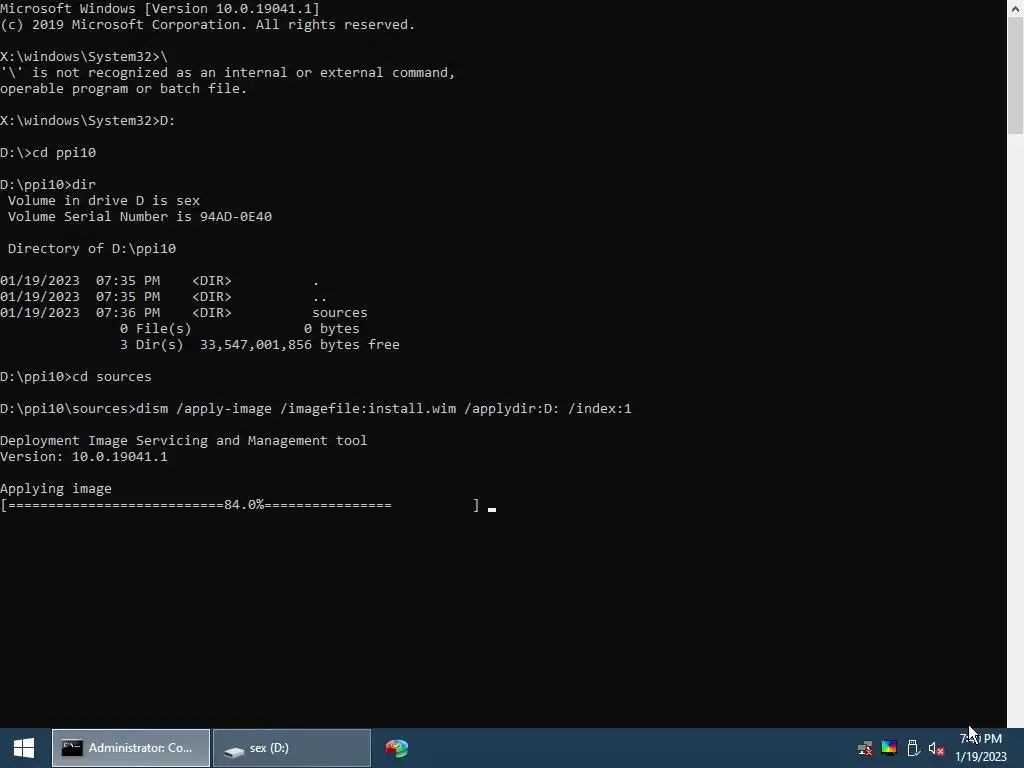
Task: Open the colorful display tray icon
Action: pyautogui.click(x=889, y=748)
